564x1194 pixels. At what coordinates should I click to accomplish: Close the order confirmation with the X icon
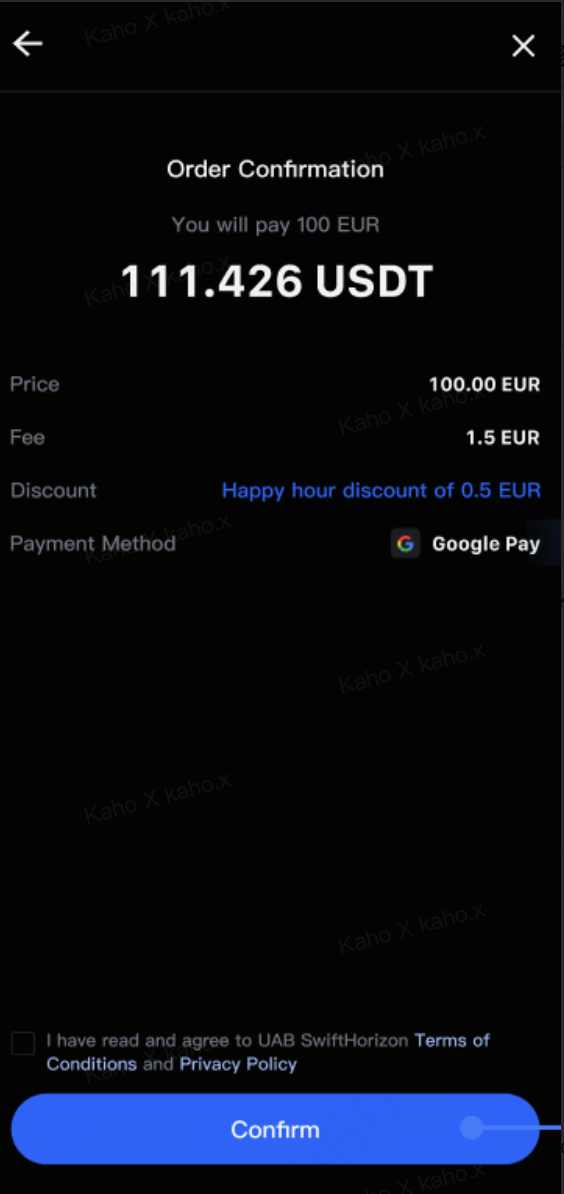tap(523, 46)
